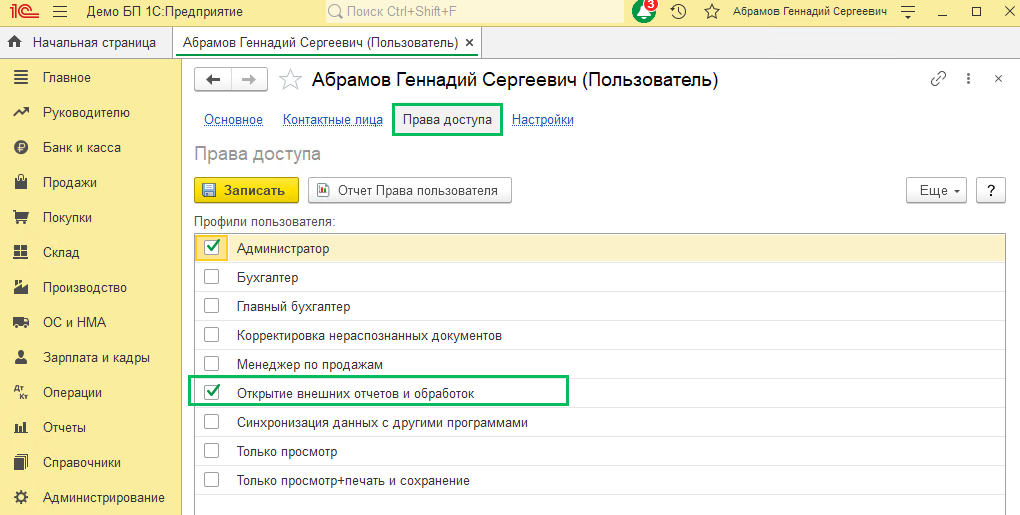The width and height of the screenshot is (1020, 515).
Task: Open the Покупки section
Action: (x=67, y=218)
